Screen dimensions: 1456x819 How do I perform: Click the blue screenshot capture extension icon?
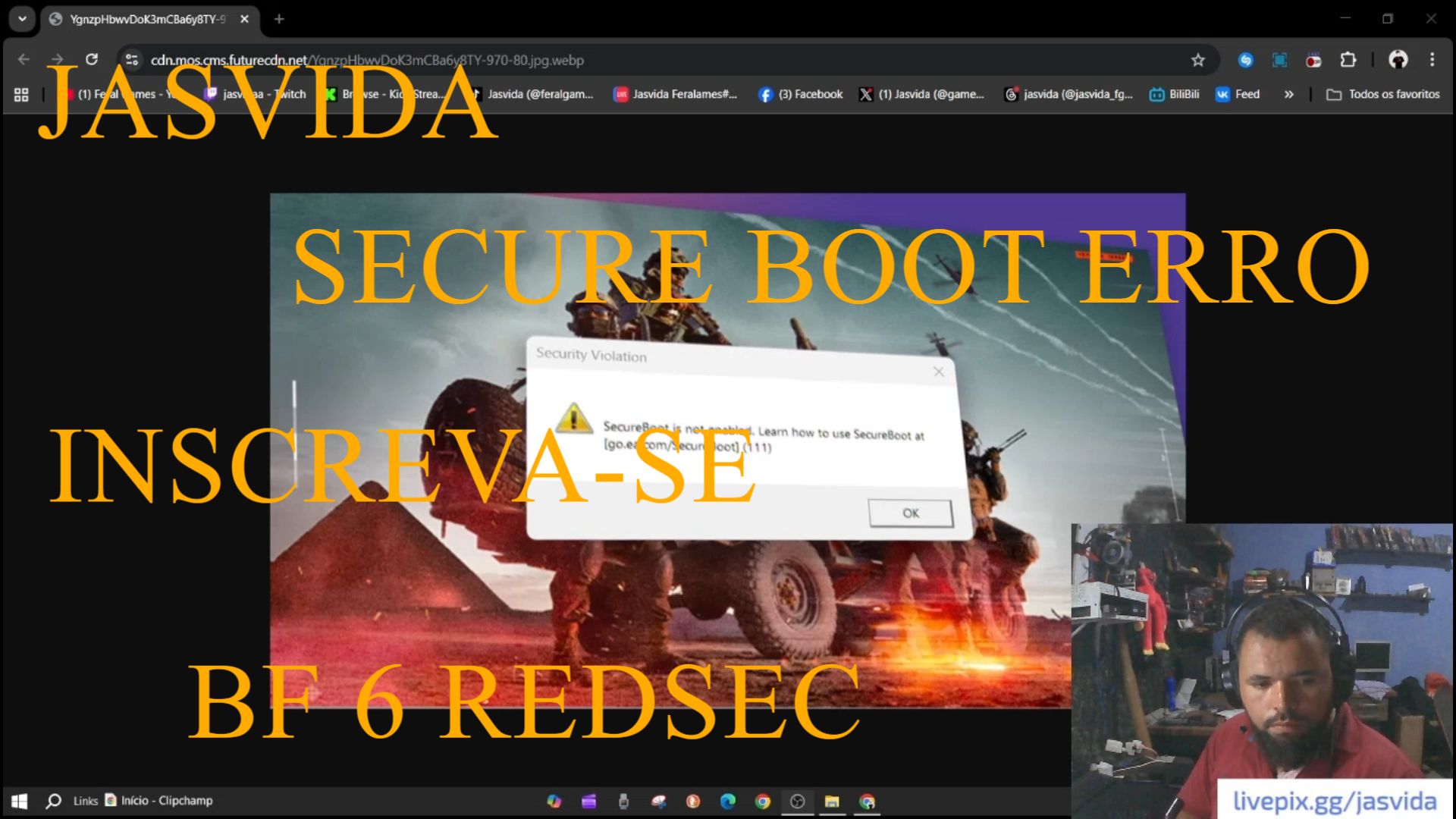(x=1279, y=60)
